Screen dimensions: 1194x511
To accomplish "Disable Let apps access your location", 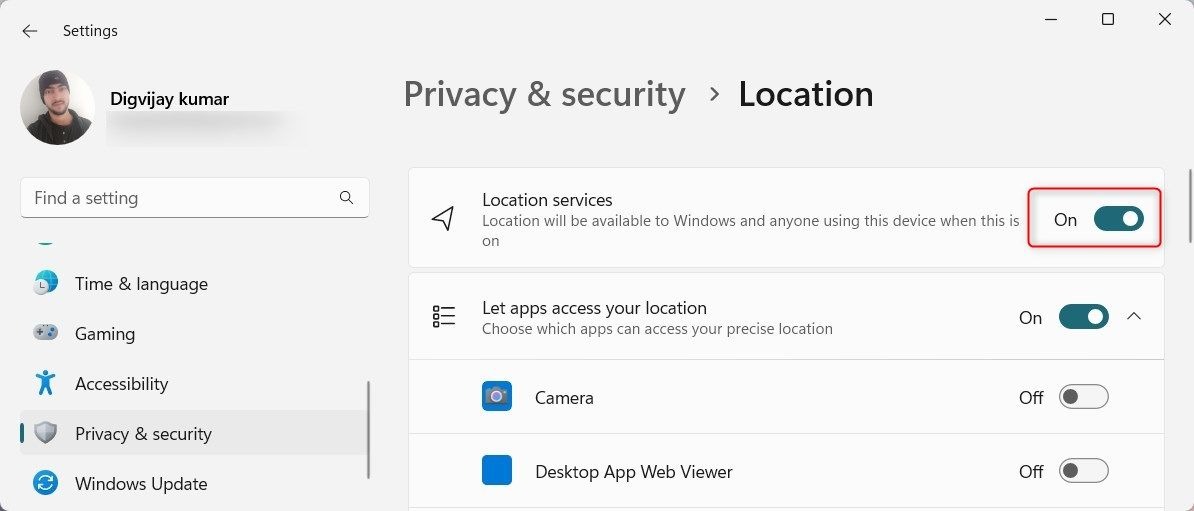I will 1084,317.
